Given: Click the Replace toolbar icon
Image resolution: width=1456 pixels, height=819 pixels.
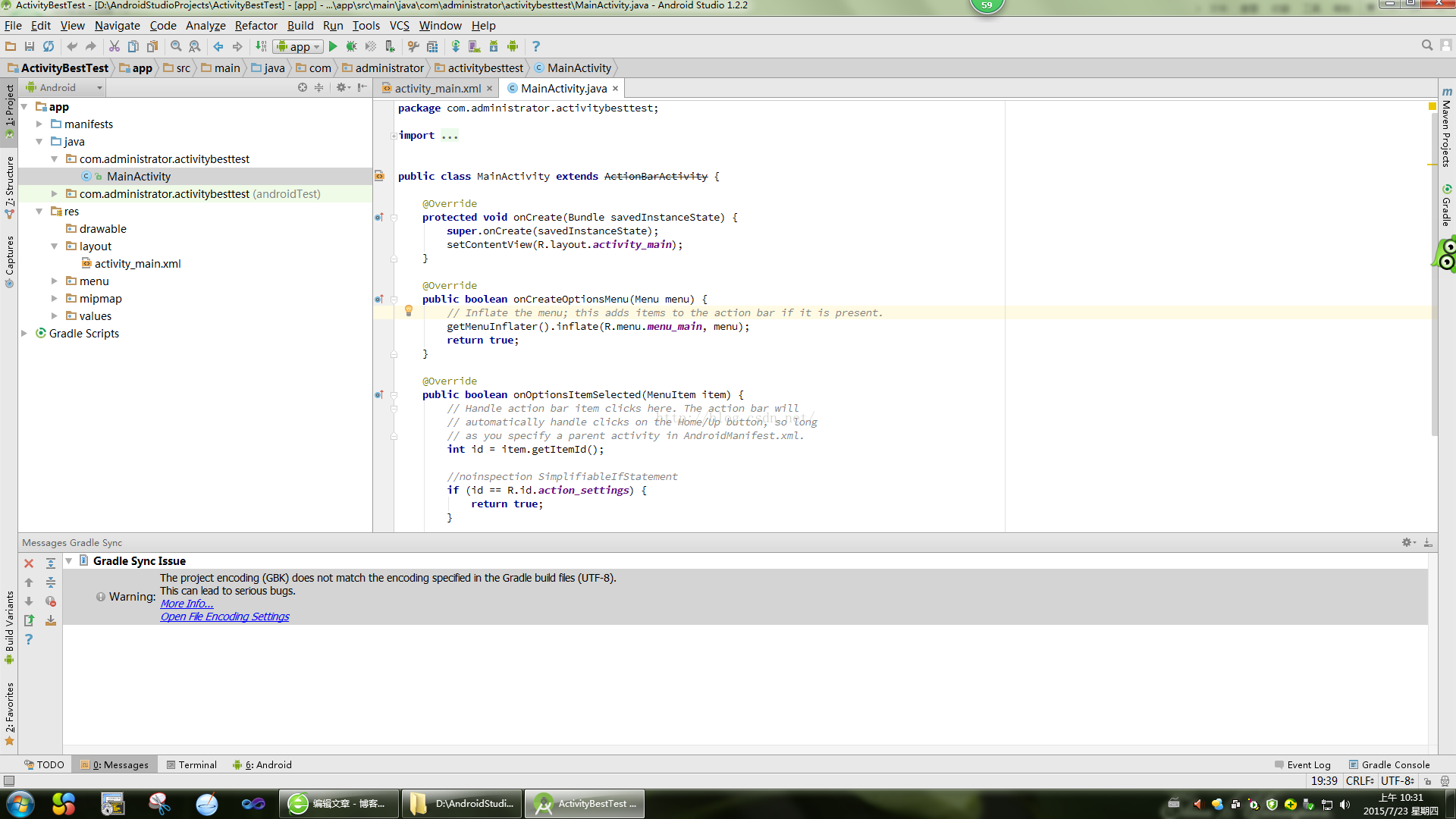Looking at the screenshot, I should pyautogui.click(x=195, y=46).
